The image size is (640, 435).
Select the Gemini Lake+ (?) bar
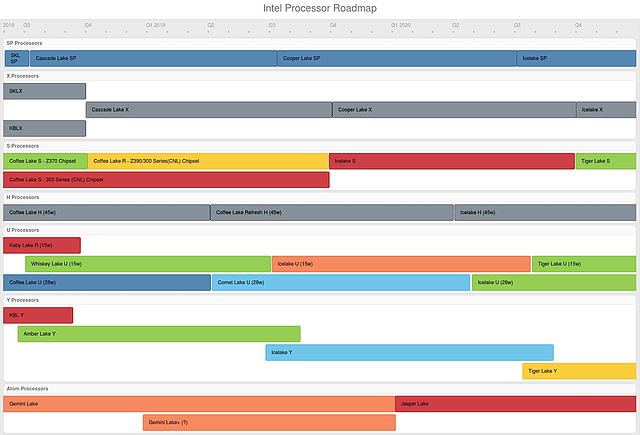[x=269, y=423]
